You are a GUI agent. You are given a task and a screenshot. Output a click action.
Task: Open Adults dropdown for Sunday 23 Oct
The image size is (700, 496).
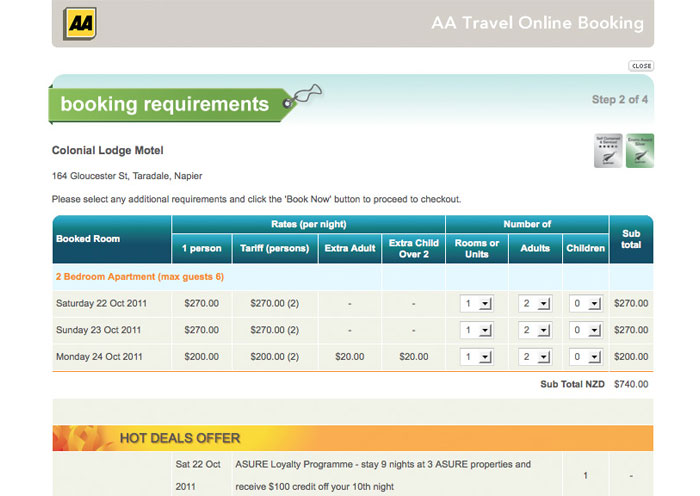click(x=535, y=330)
